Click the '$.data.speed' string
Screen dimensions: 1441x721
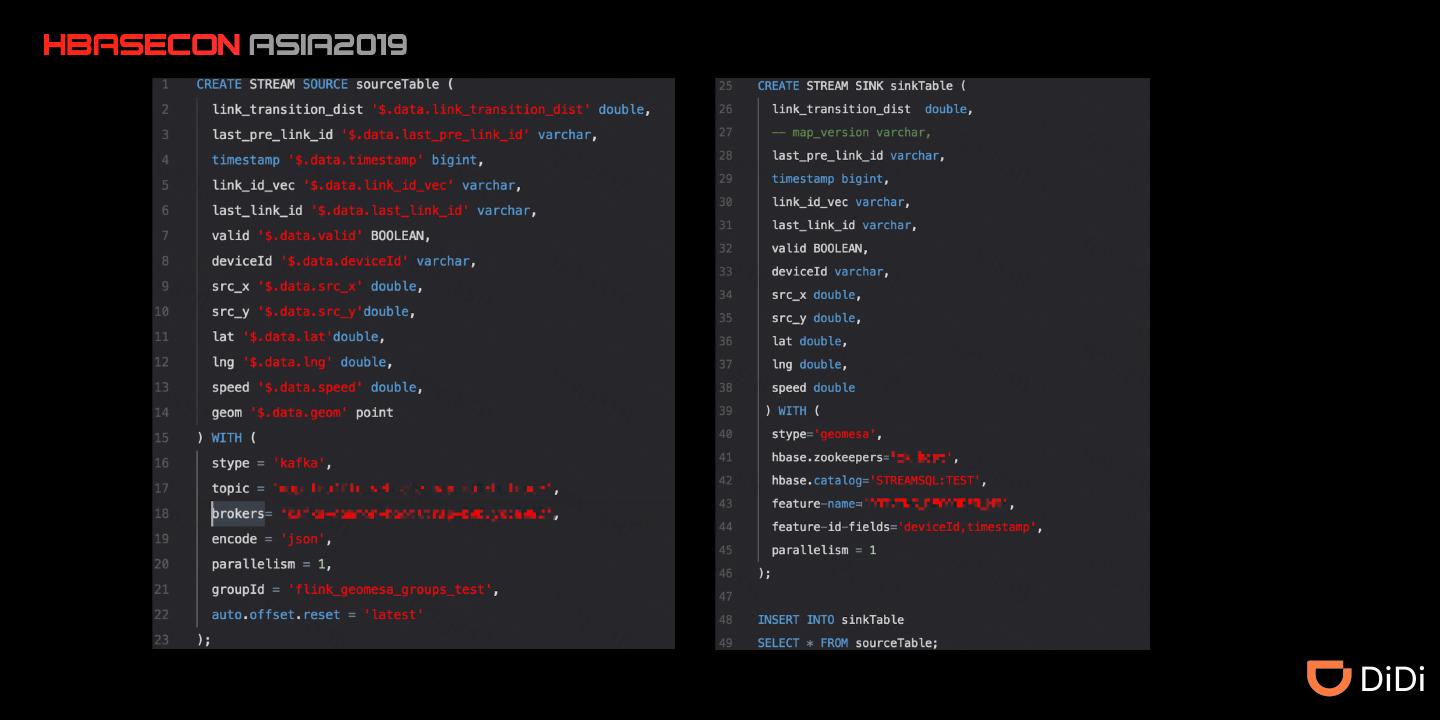[310, 387]
